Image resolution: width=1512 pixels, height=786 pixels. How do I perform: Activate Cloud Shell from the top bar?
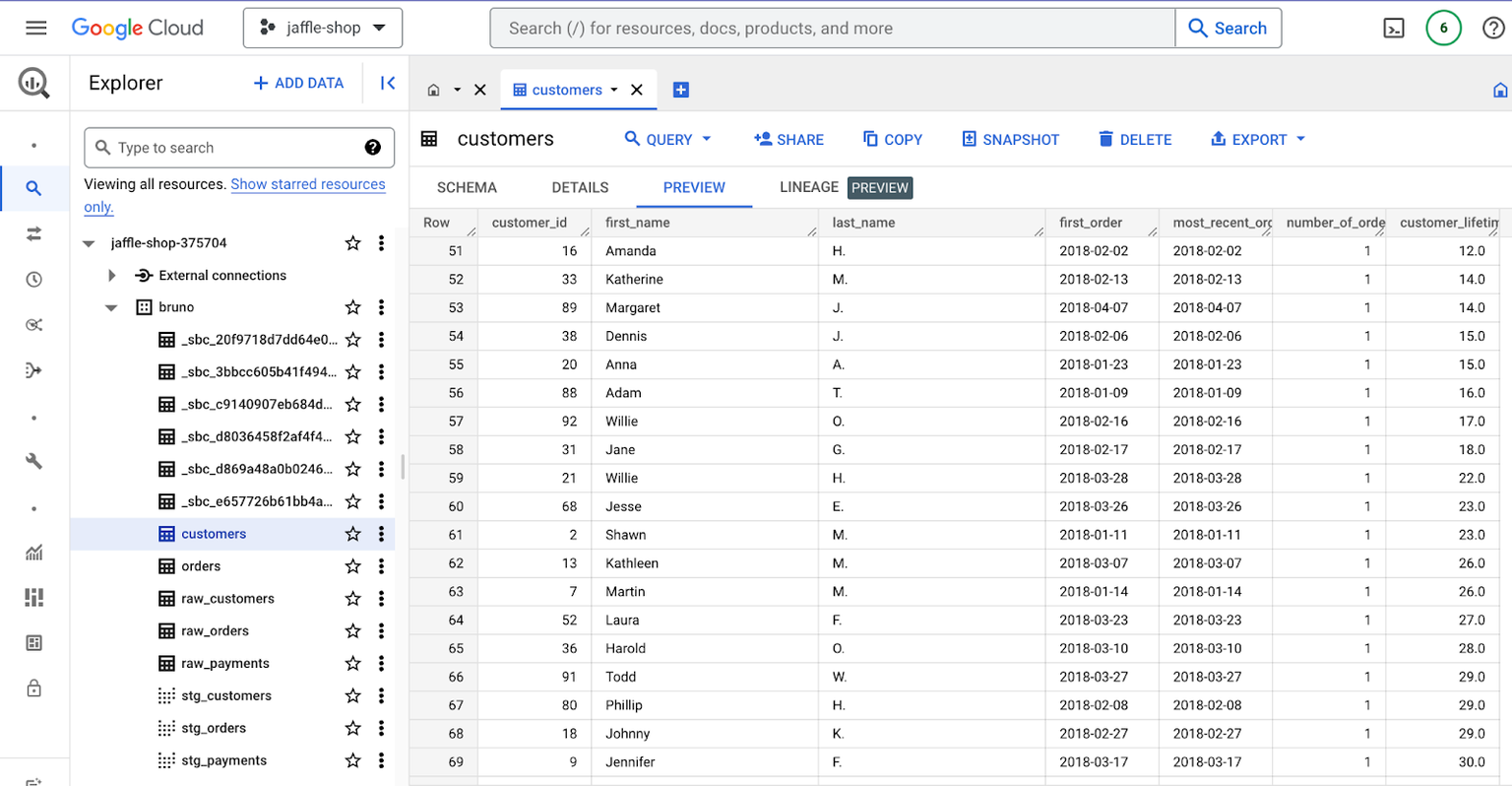point(1393,28)
